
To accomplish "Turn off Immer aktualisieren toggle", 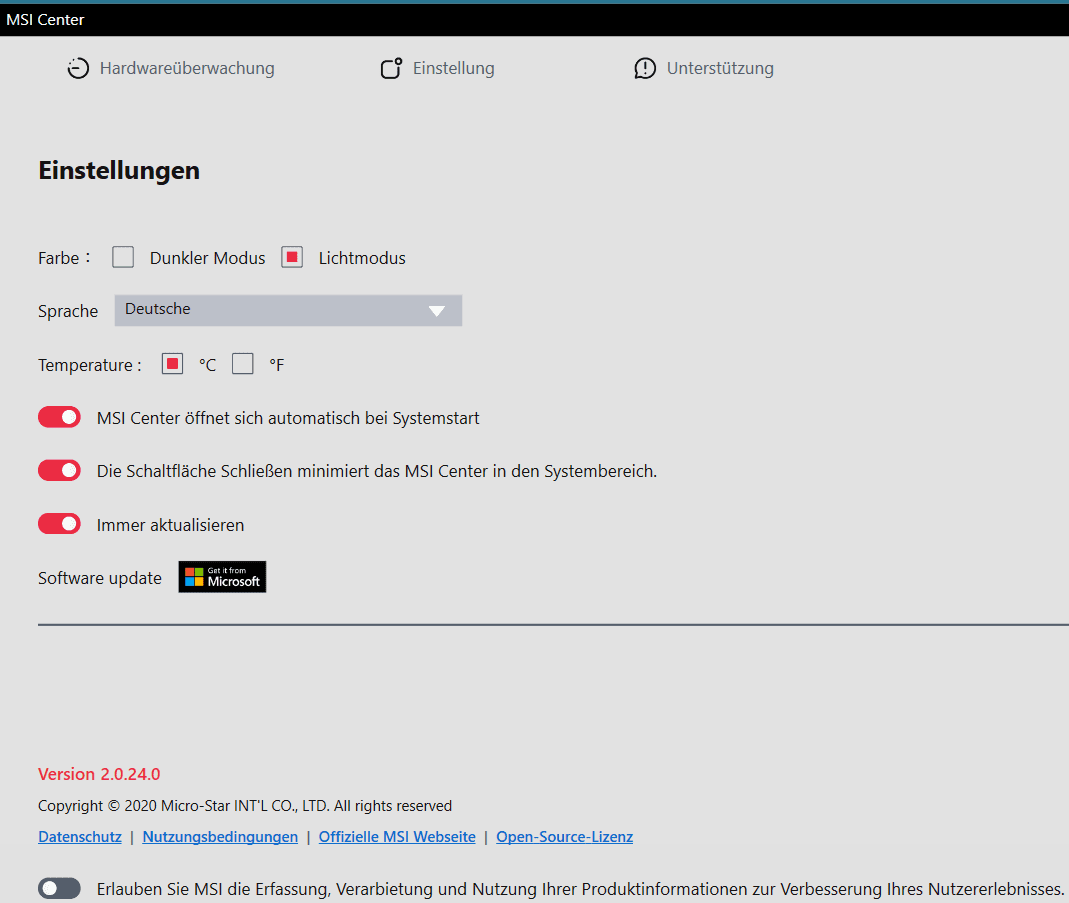I will click(59, 524).
